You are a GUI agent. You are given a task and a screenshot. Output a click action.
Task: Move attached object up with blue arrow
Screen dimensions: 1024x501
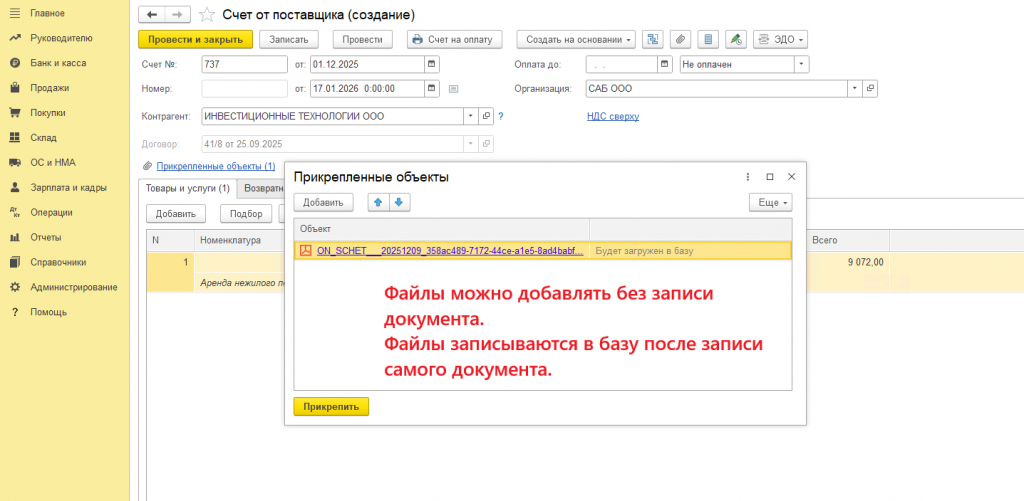point(378,202)
